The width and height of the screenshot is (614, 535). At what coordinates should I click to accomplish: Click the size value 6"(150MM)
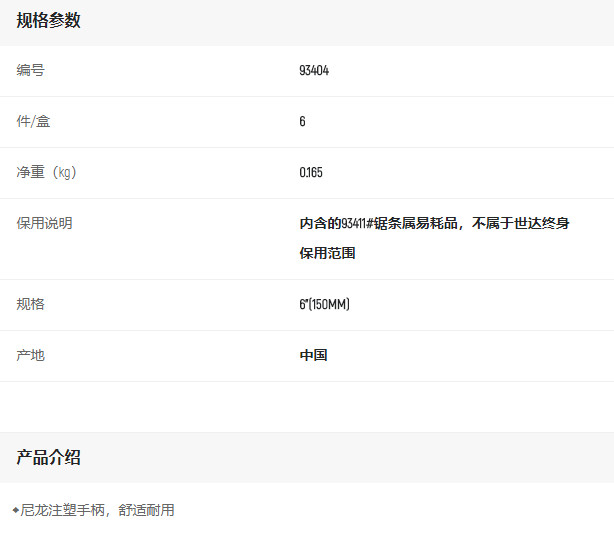324,304
